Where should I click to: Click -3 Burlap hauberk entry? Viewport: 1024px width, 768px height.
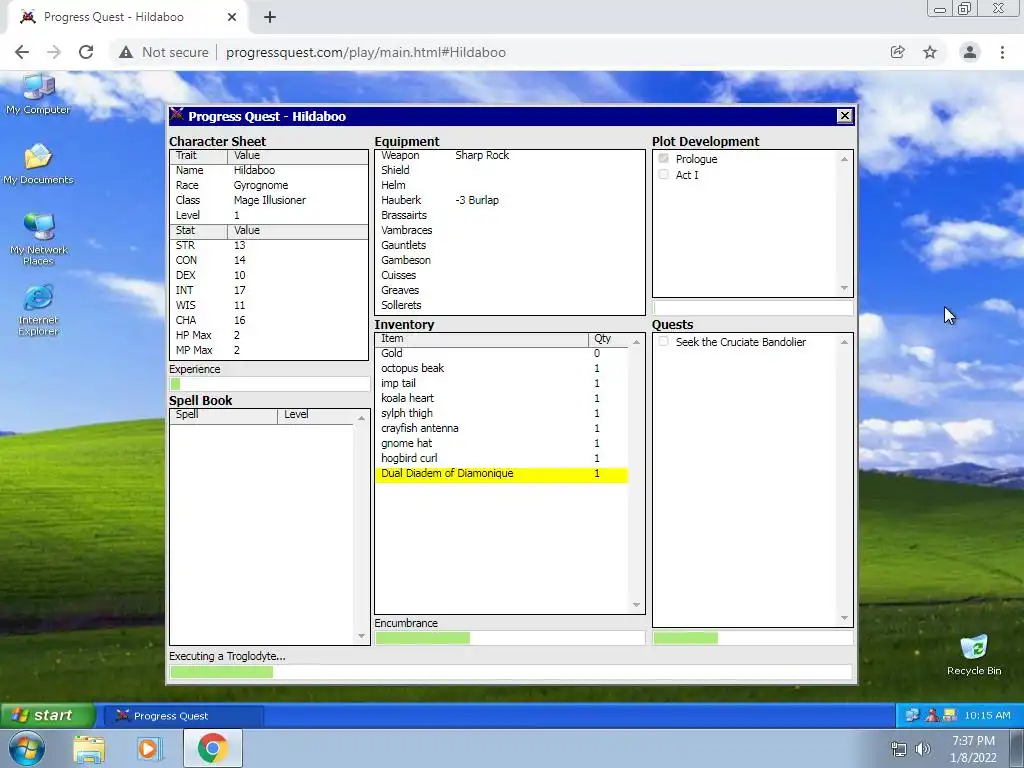477,200
